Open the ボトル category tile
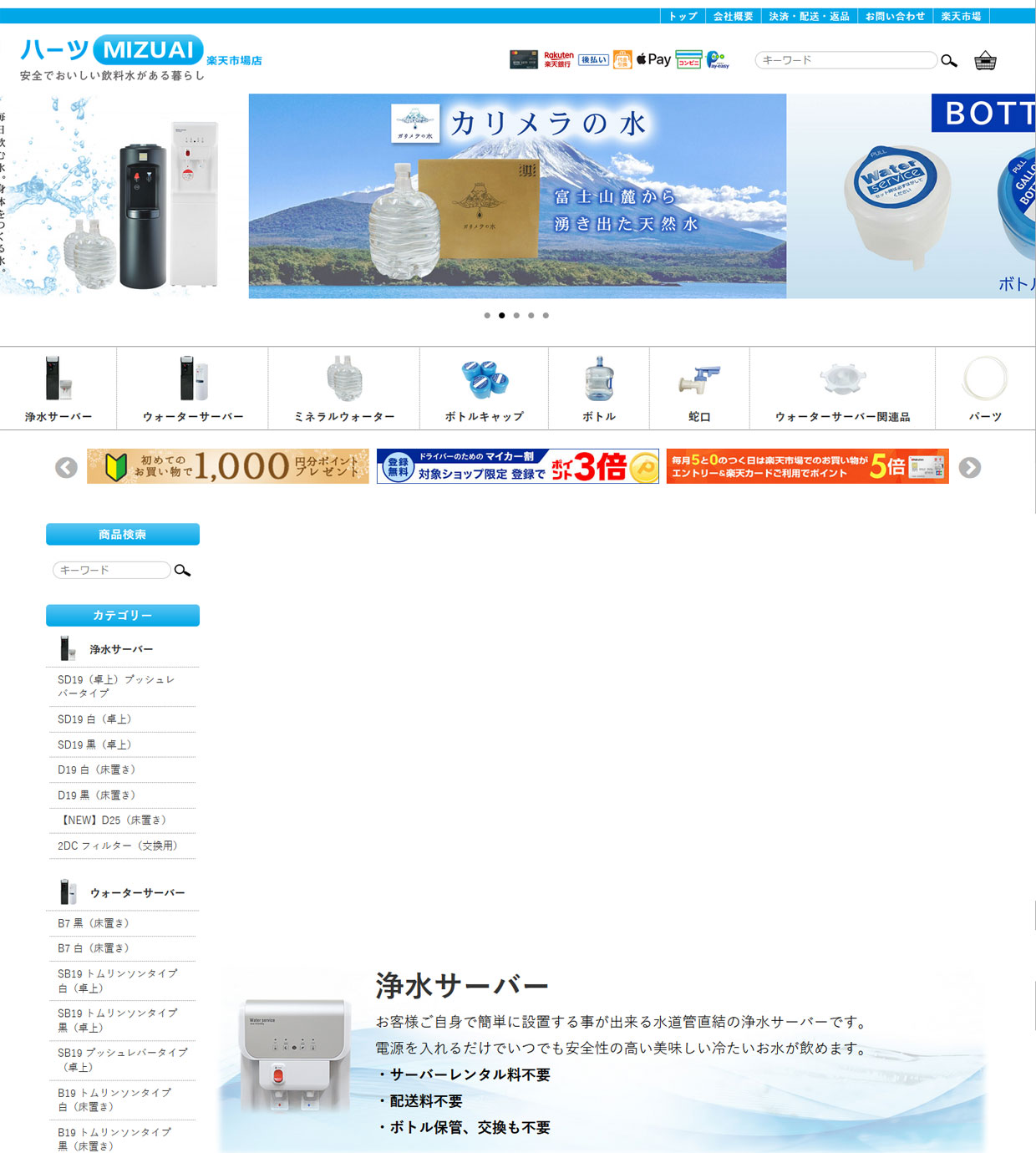The image size is (1036, 1153). (x=599, y=389)
